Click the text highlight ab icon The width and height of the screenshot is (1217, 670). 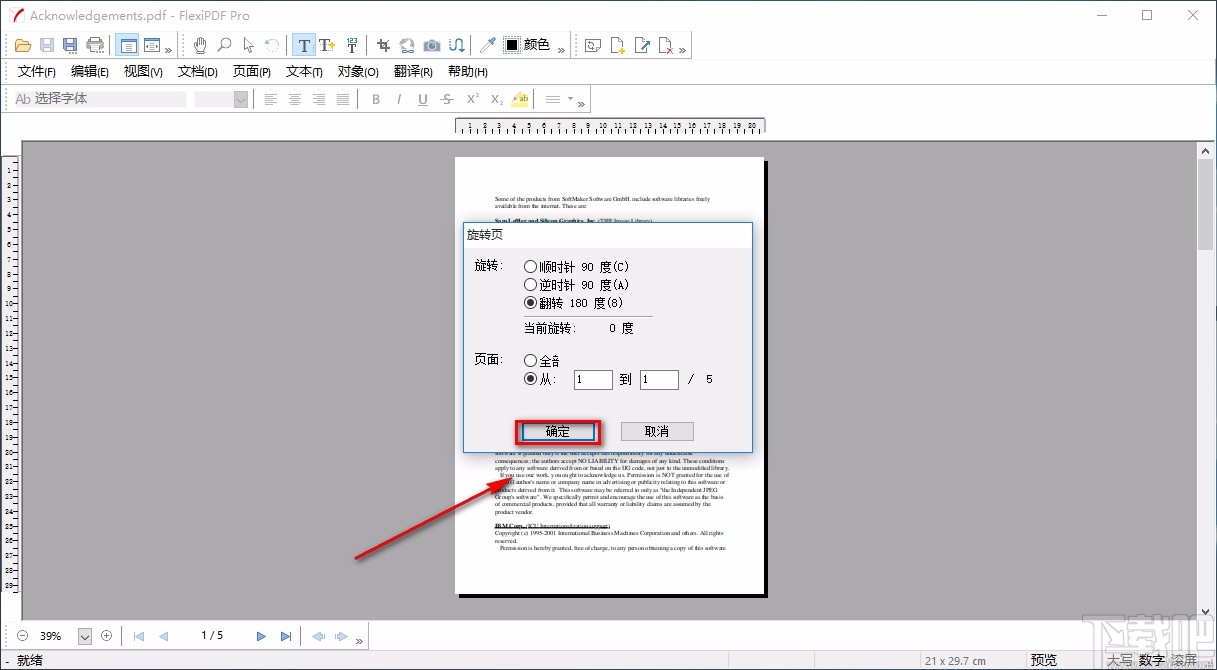520,99
